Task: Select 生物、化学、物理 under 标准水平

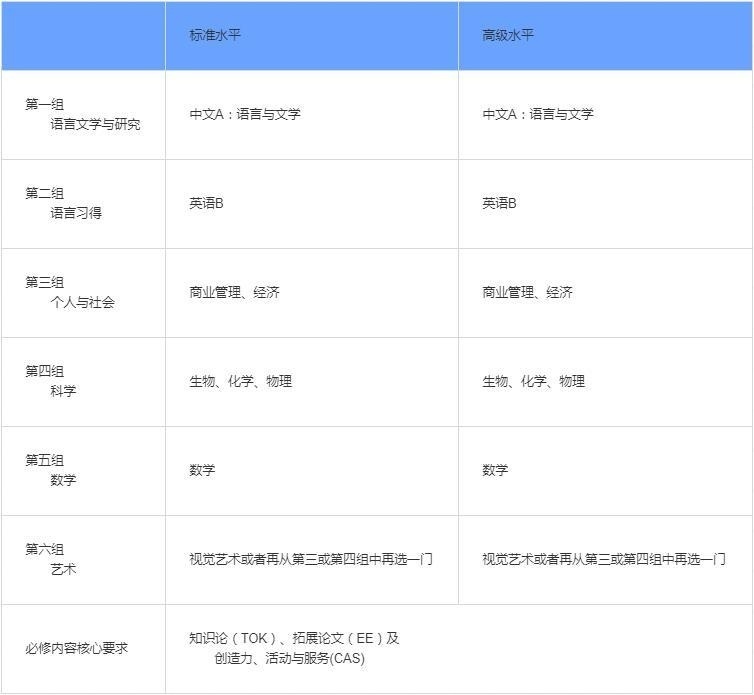Action: pyautogui.click(x=240, y=381)
